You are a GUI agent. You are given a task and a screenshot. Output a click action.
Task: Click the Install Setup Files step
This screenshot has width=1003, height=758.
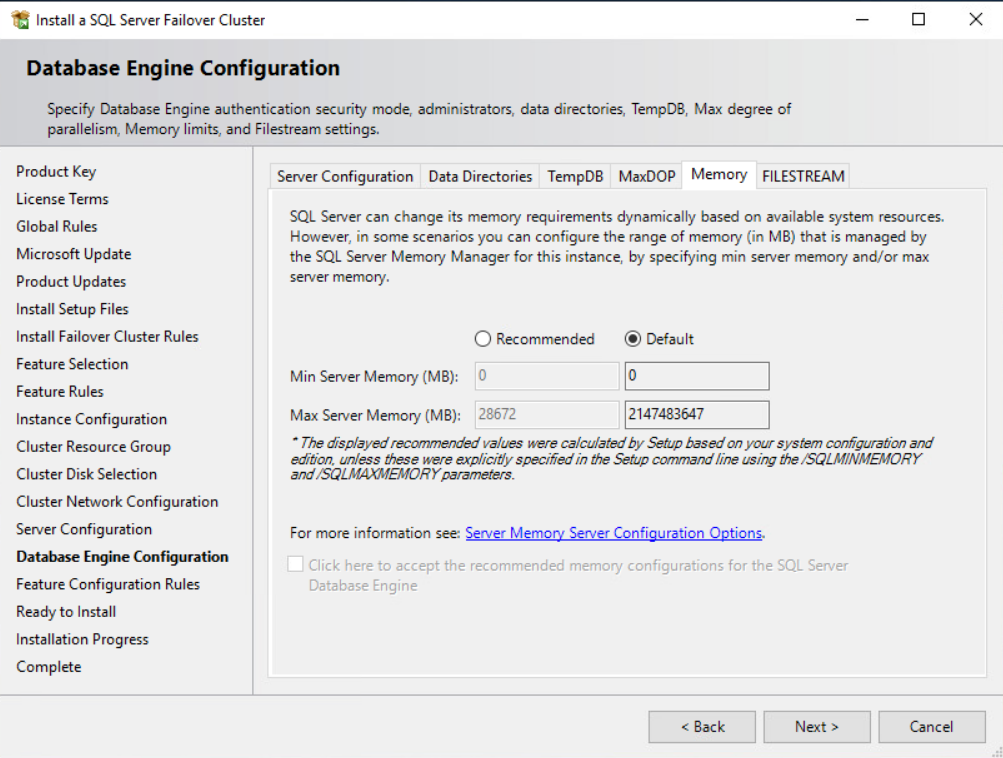click(x=72, y=309)
